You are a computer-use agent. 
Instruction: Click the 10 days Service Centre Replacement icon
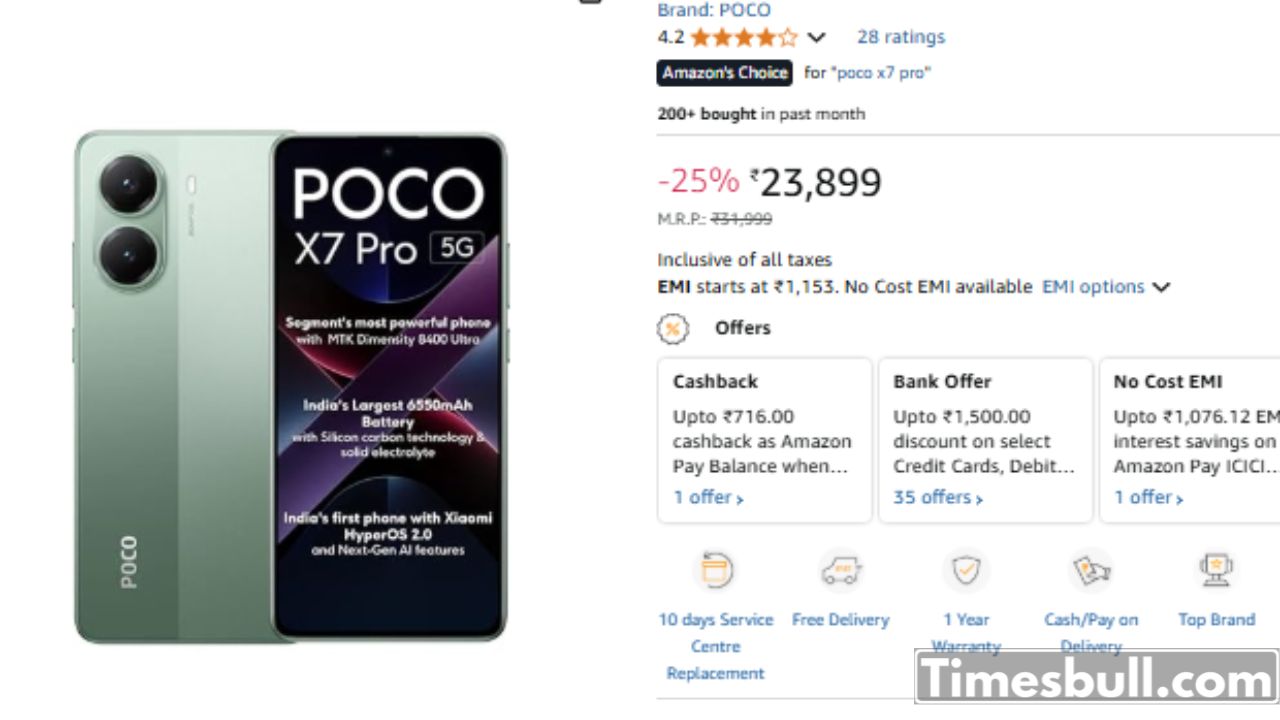tap(716, 571)
